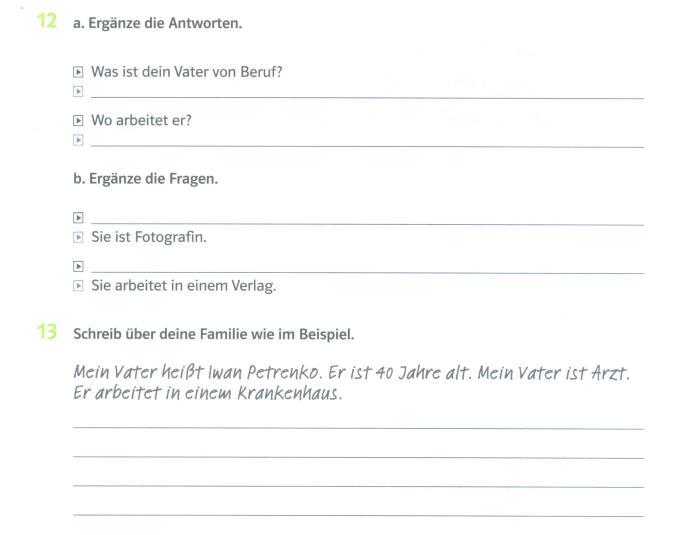Click the arrow icon on the blank line above 'Sie arbeitet in einem Verlag.'
Viewport: 674px width, 535px height.
point(78,266)
